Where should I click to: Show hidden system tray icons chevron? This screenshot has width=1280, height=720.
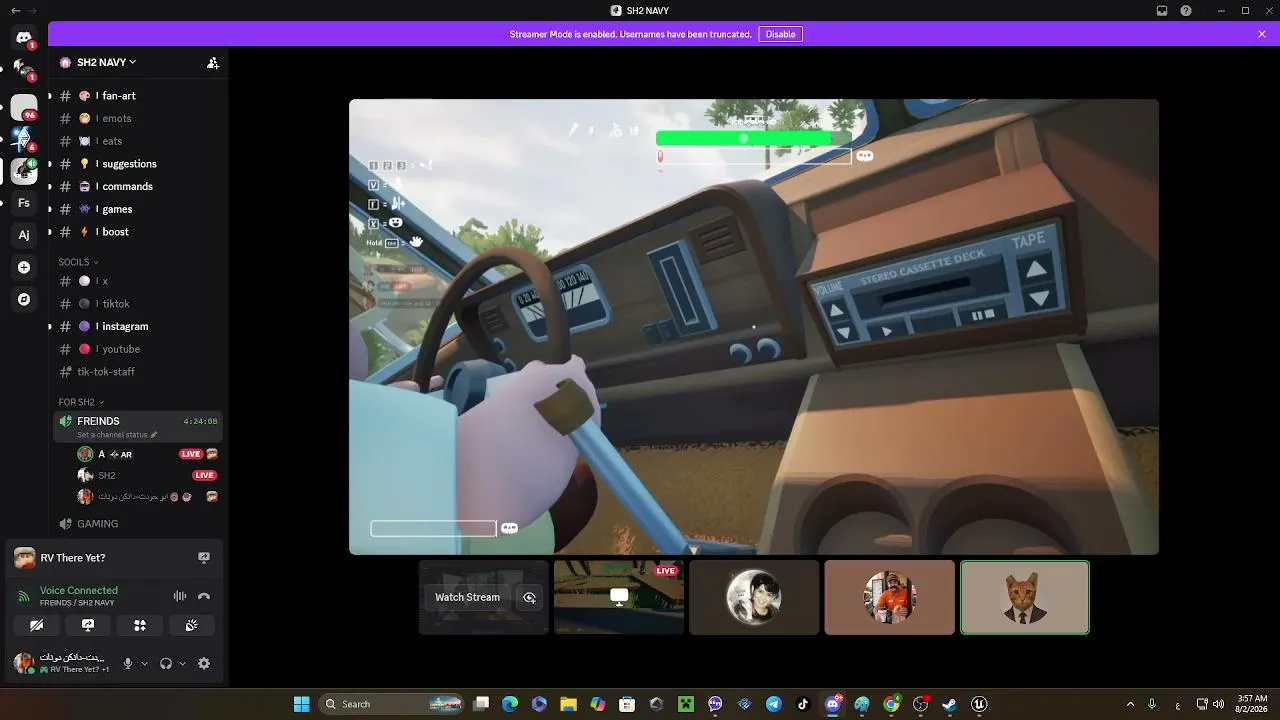click(x=1130, y=704)
